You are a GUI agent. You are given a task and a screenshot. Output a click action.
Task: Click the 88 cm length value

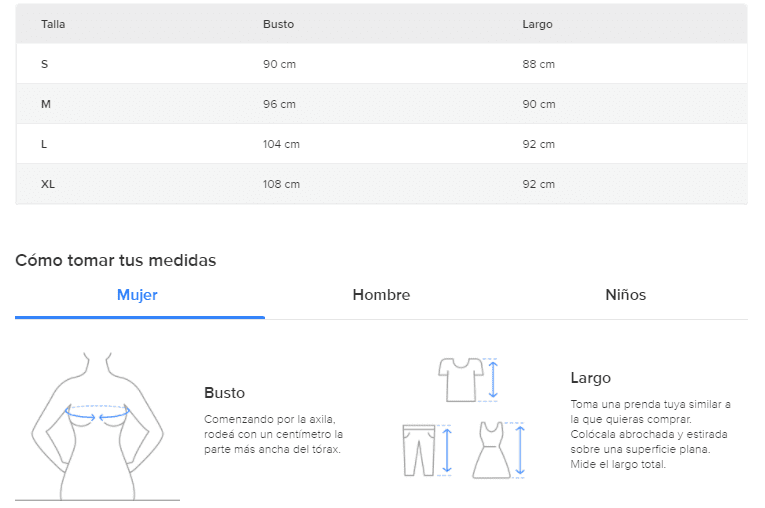tap(538, 64)
